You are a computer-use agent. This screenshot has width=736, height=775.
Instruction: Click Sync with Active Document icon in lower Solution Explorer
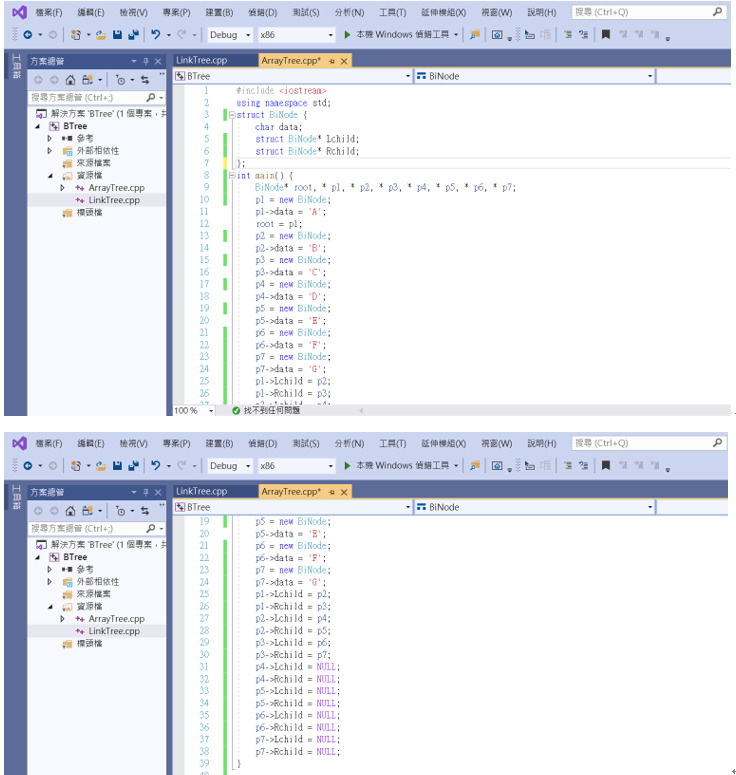pyautogui.click(x=145, y=511)
